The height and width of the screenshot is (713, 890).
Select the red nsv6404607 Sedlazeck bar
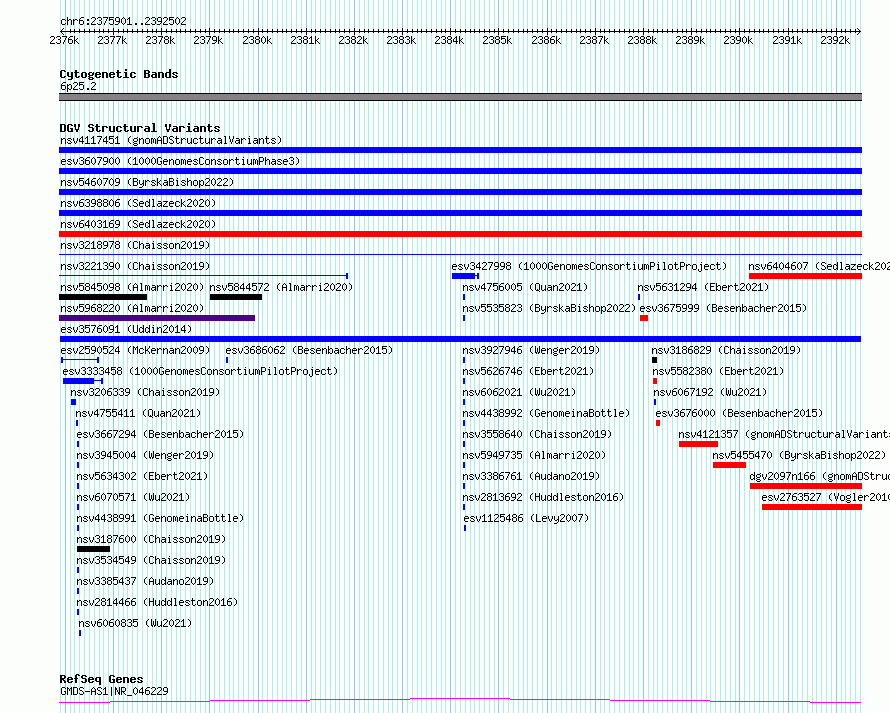[805, 276]
